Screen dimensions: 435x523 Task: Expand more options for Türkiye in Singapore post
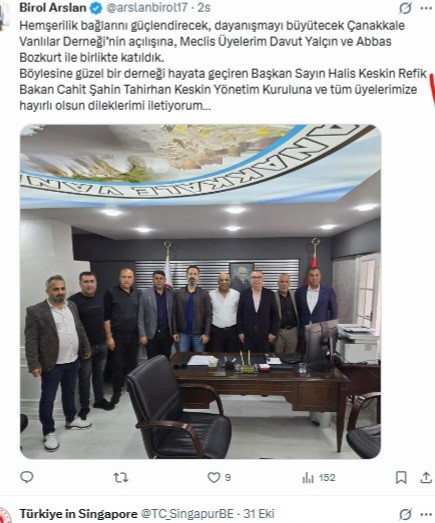426,515
